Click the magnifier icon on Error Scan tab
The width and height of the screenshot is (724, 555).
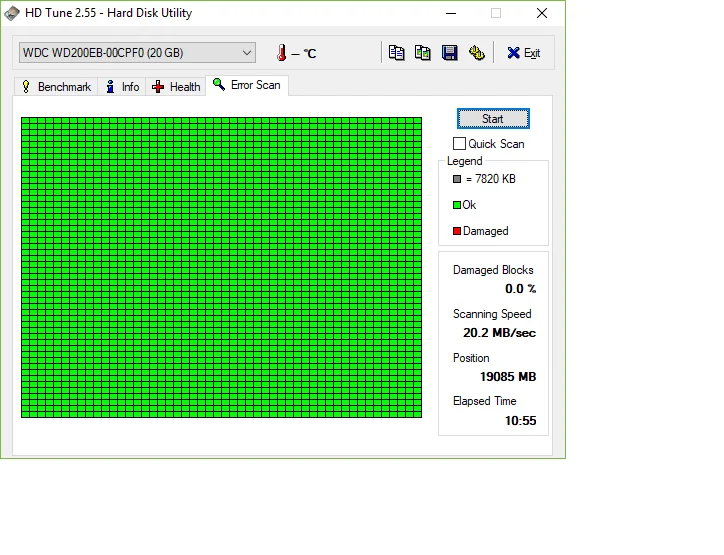pos(218,84)
